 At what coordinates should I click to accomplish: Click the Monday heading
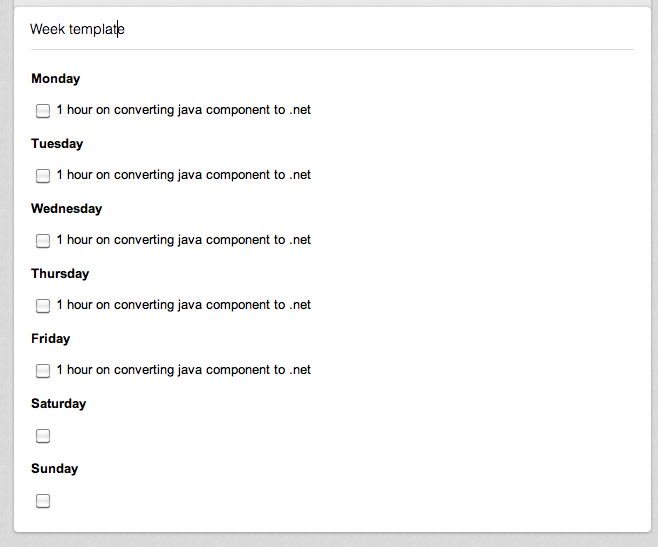tap(56, 79)
